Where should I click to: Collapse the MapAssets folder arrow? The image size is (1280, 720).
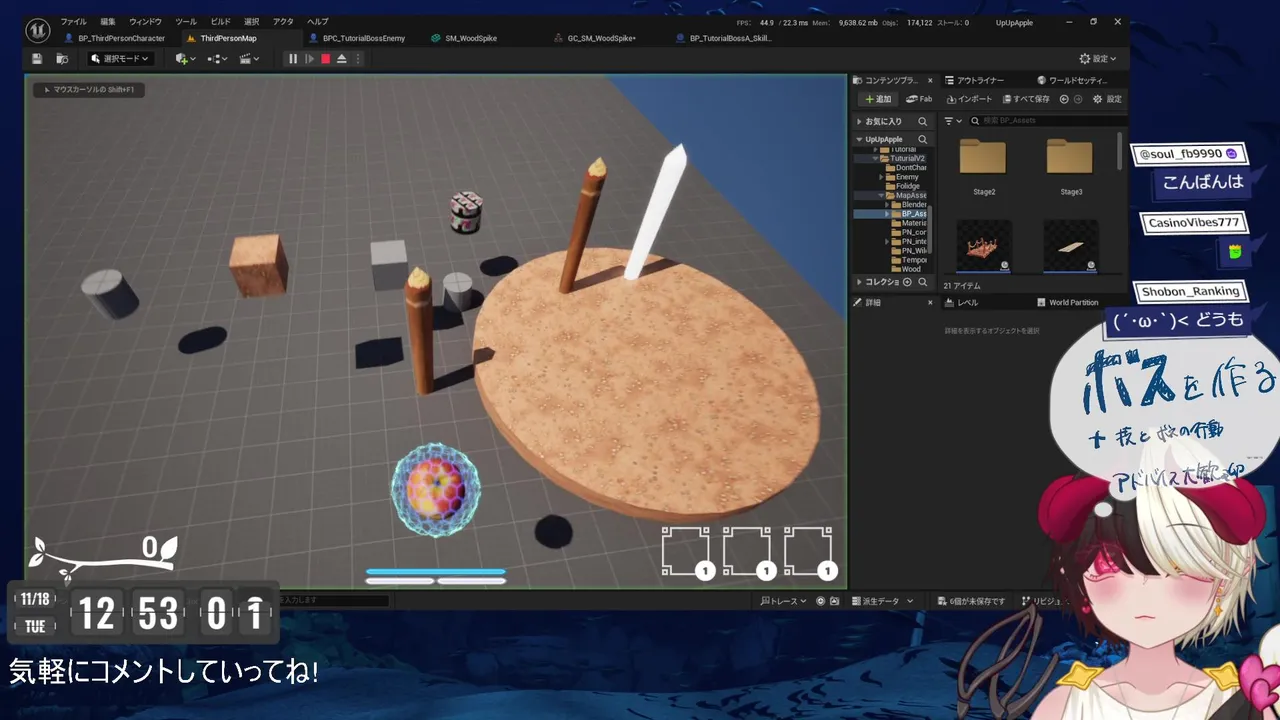click(881, 195)
